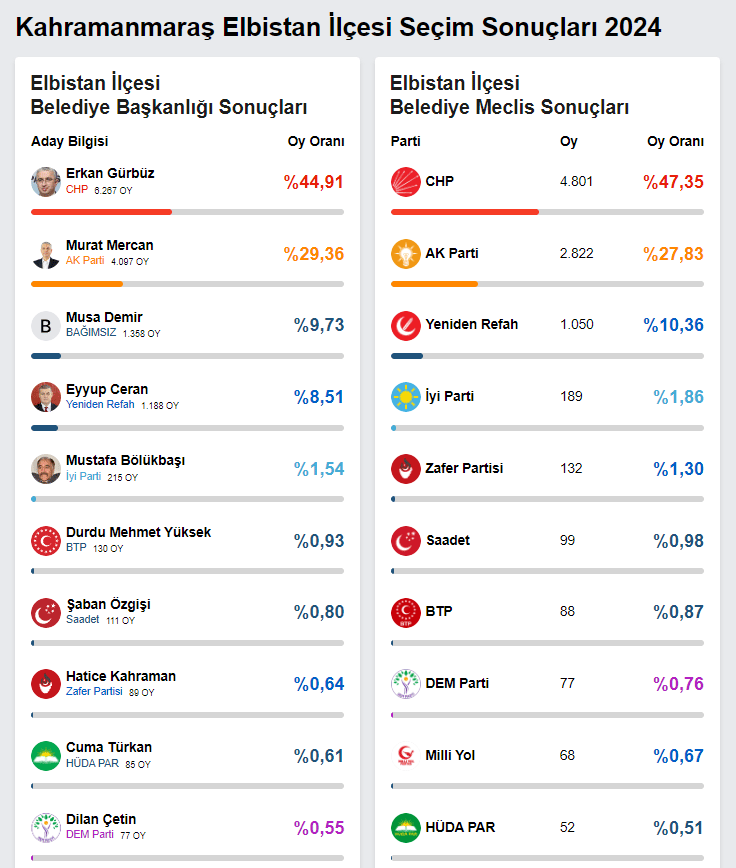Click the Parti column header
Image resolution: width=736 pixels, height=868 pixels.
point(405,141)
